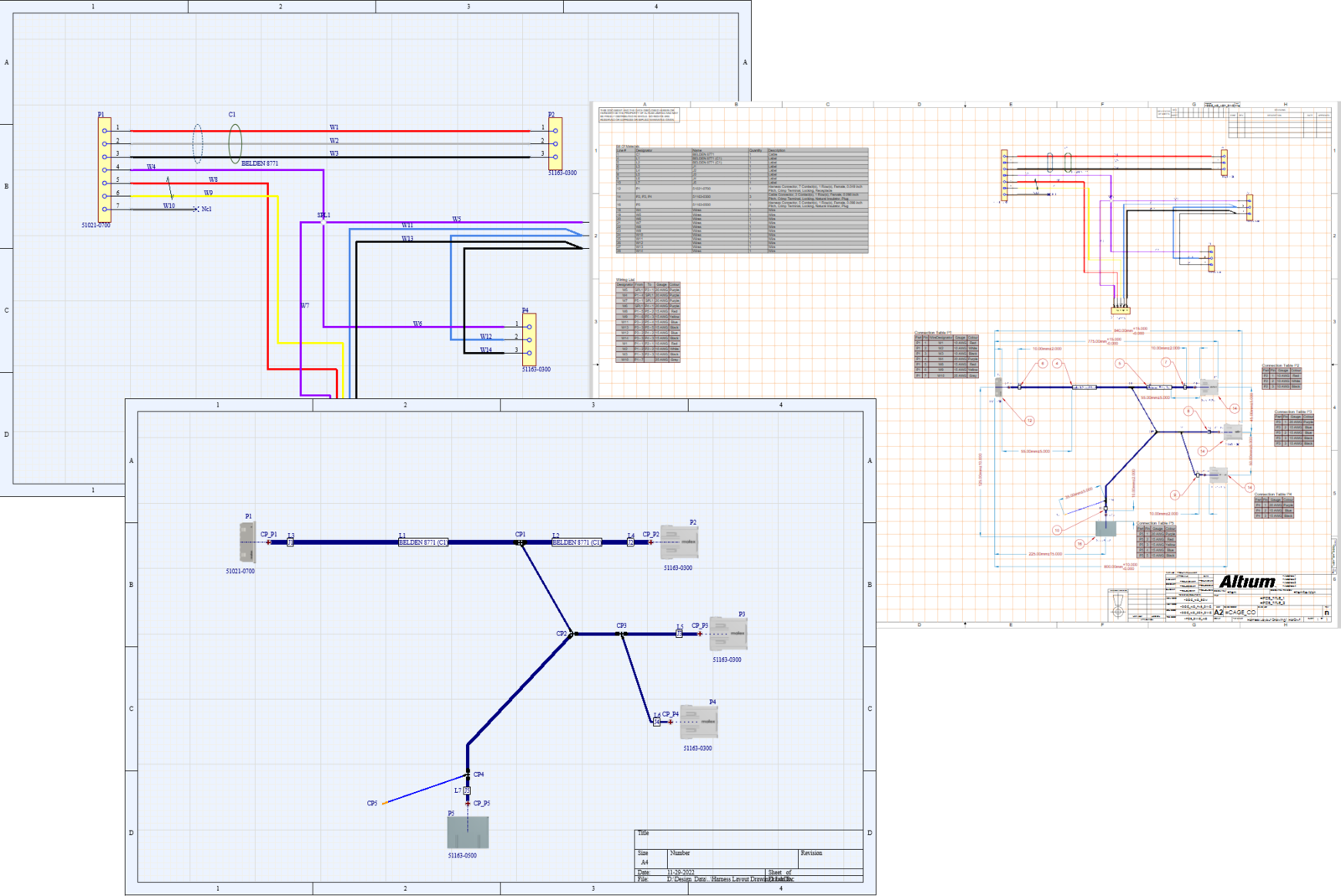Viewport: 1341px width, 896px height.
Task: Click callout balloon 12 on draftsman sheet
Action: [1029, 421]
